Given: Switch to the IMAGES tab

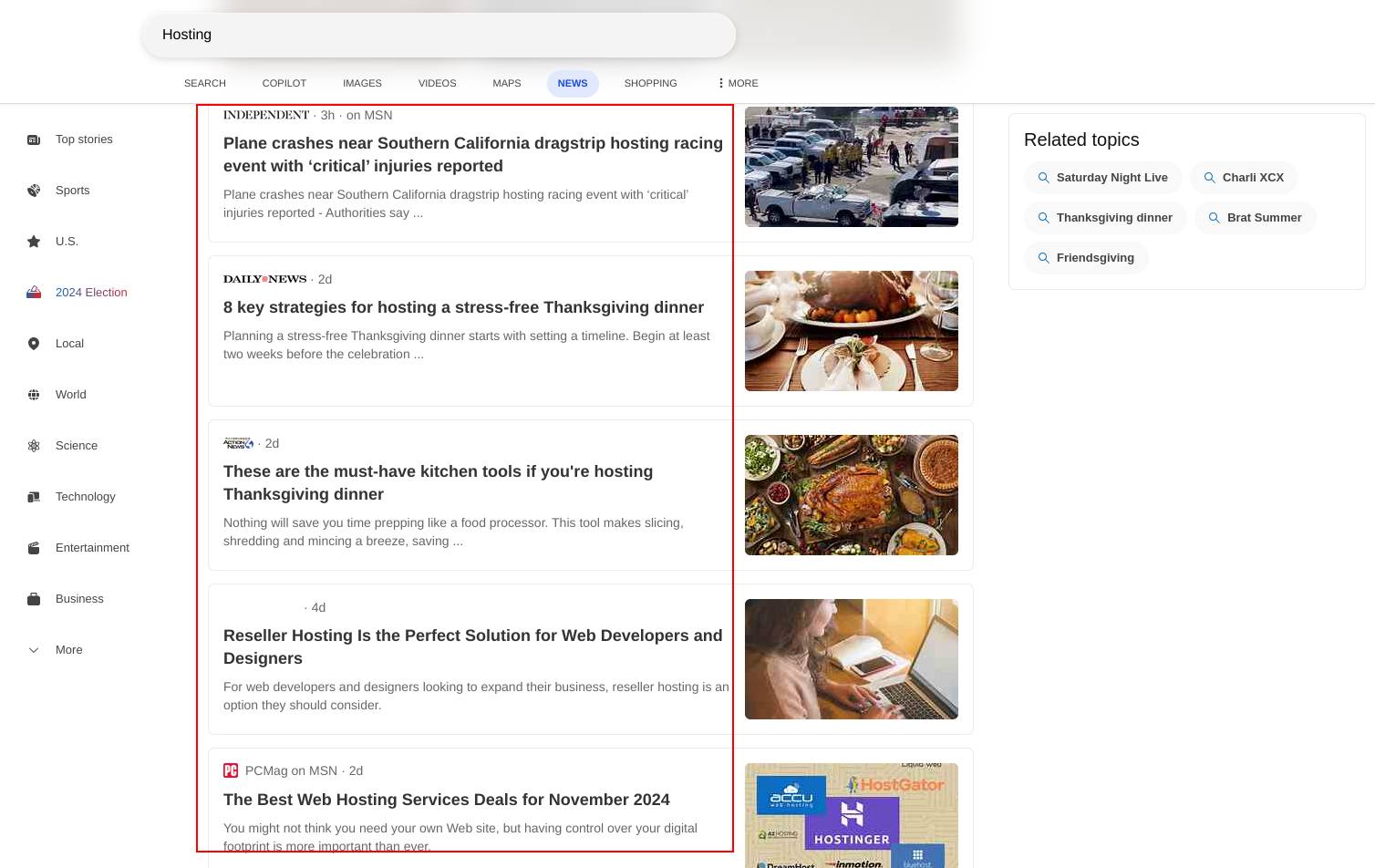Looking at the screenshot, I should click(362, 83).
